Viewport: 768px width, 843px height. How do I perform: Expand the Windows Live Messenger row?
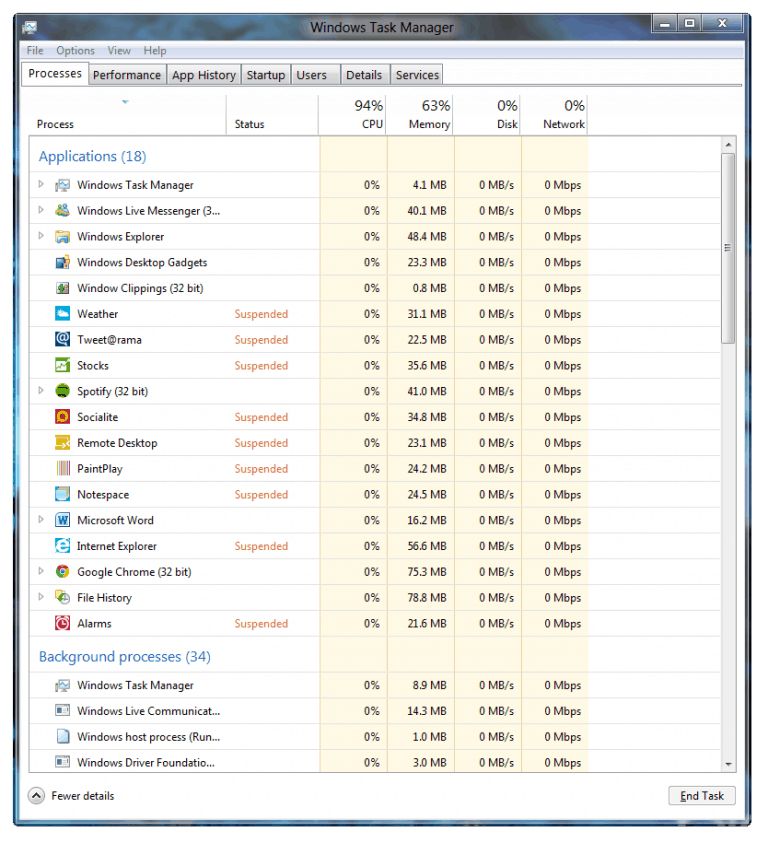(41, 210)
